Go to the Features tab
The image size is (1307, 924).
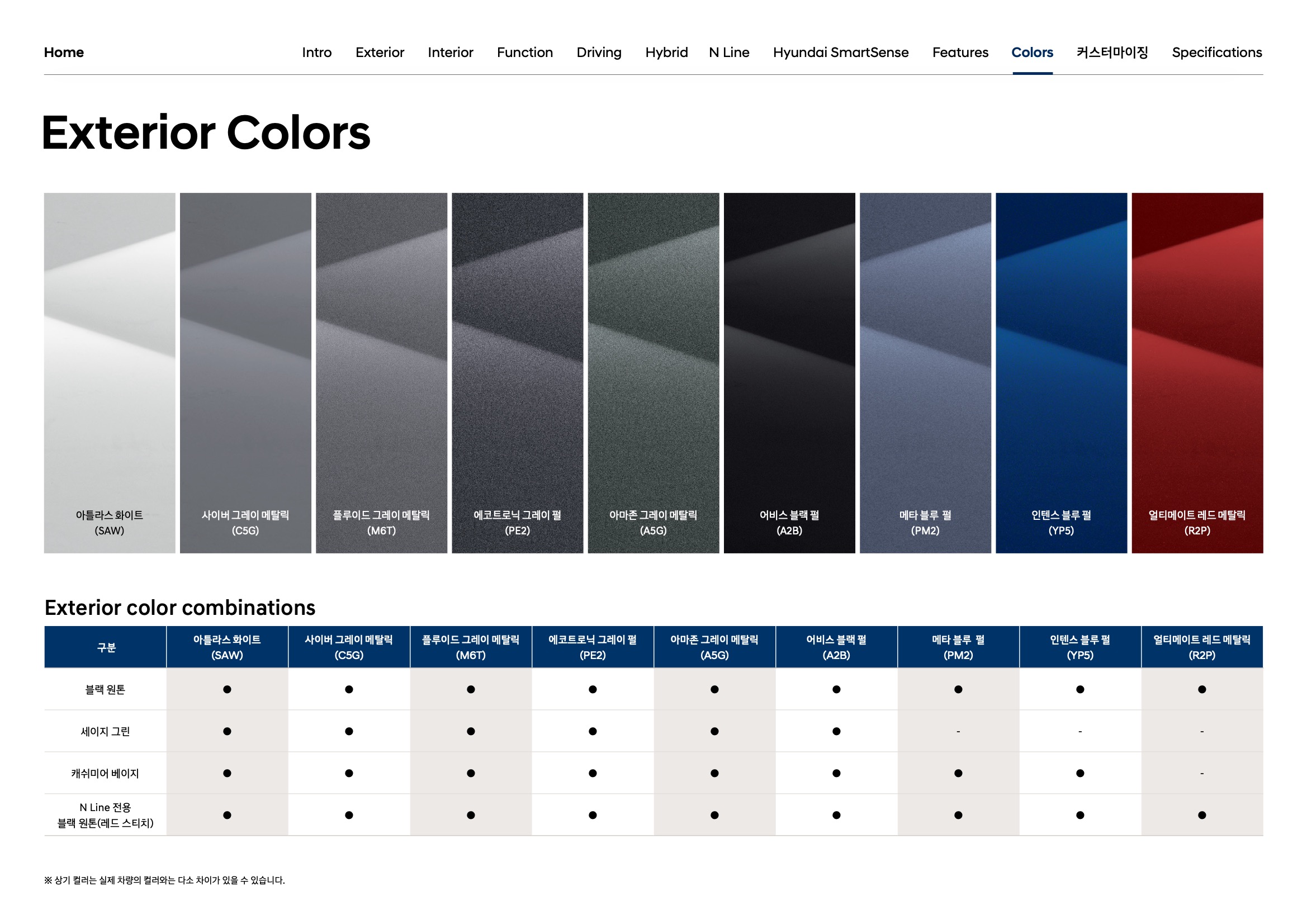click(960, 53)
